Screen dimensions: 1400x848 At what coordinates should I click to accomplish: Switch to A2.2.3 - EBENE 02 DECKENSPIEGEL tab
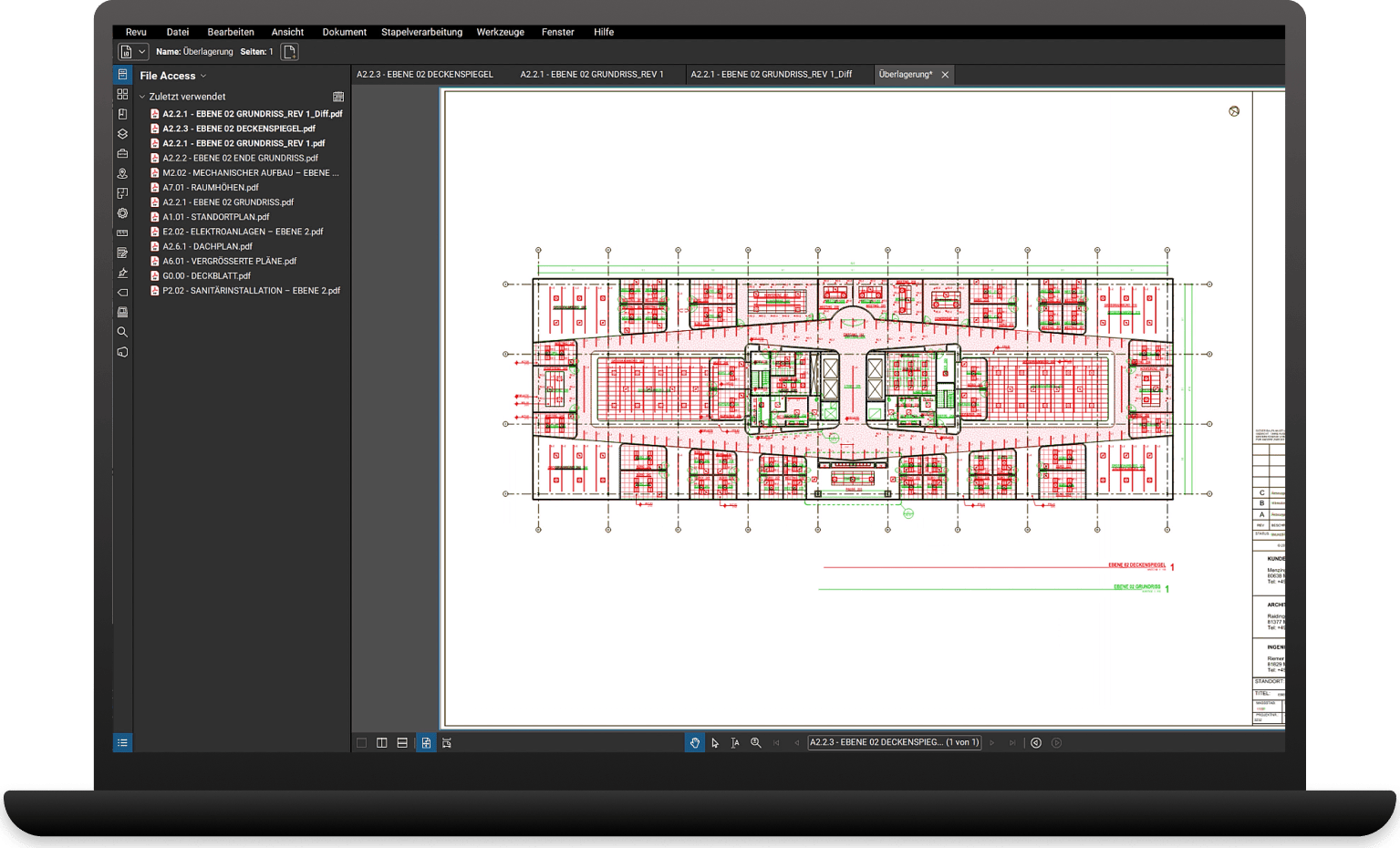(424, 75)
